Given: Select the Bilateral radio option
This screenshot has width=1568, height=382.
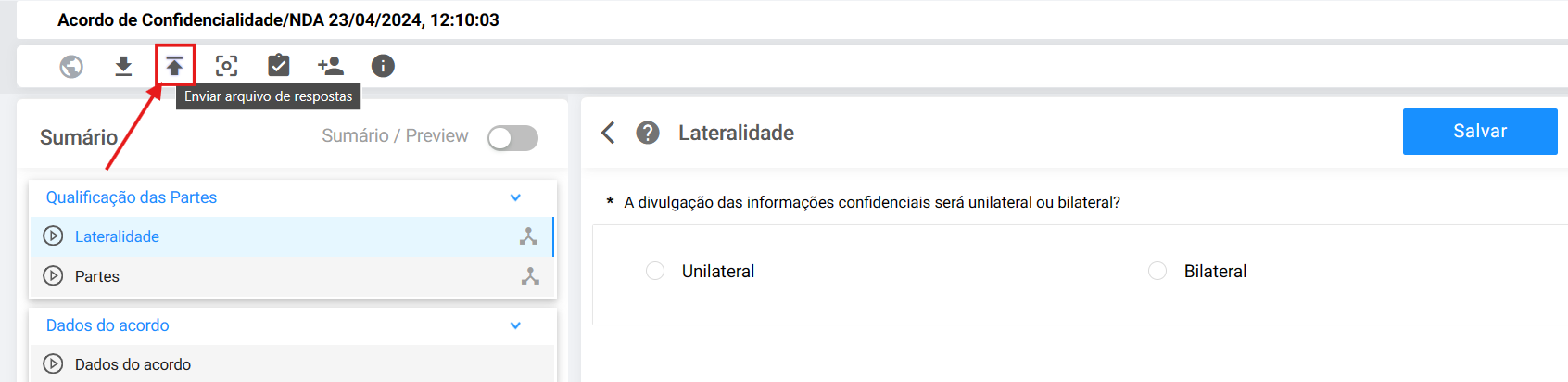Looking at the screenshot, I should pyautogui.click(x=1157, y=271).
